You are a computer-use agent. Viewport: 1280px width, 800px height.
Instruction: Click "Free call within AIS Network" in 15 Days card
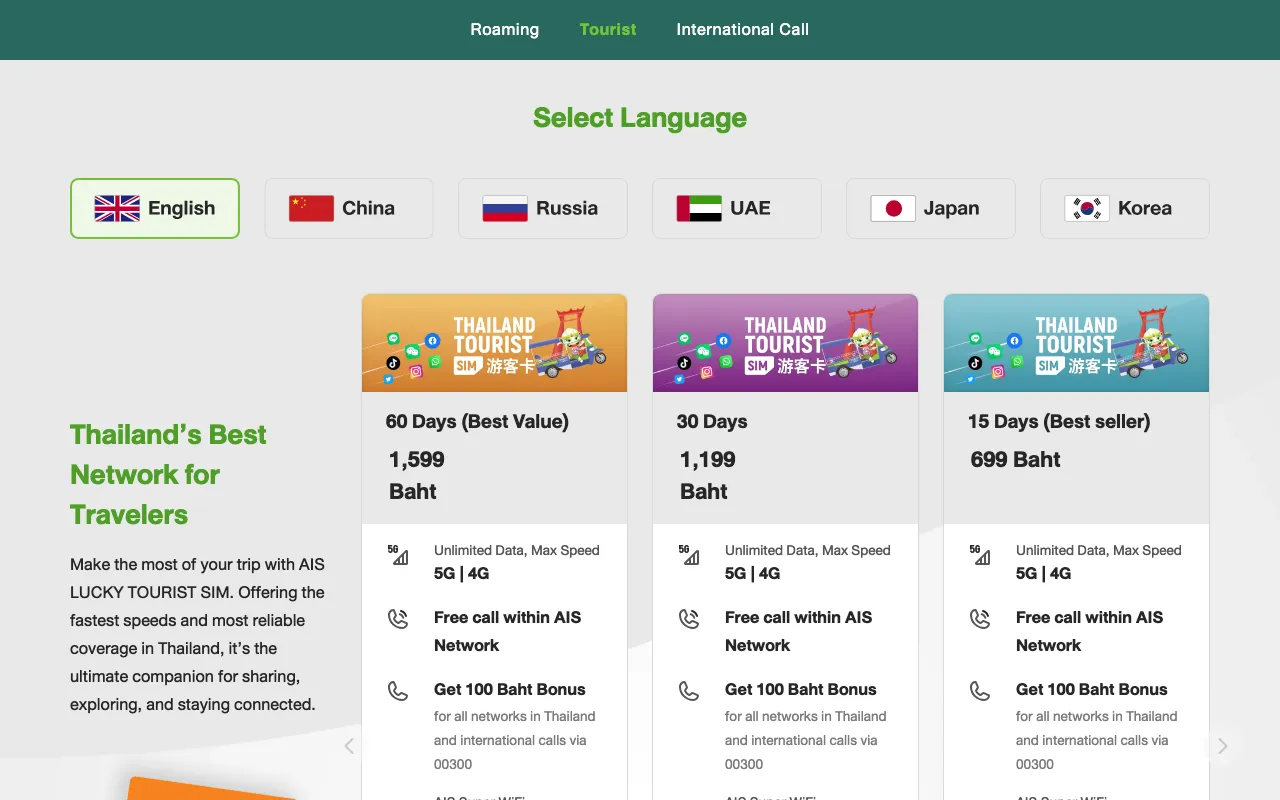click(1089, 631)
